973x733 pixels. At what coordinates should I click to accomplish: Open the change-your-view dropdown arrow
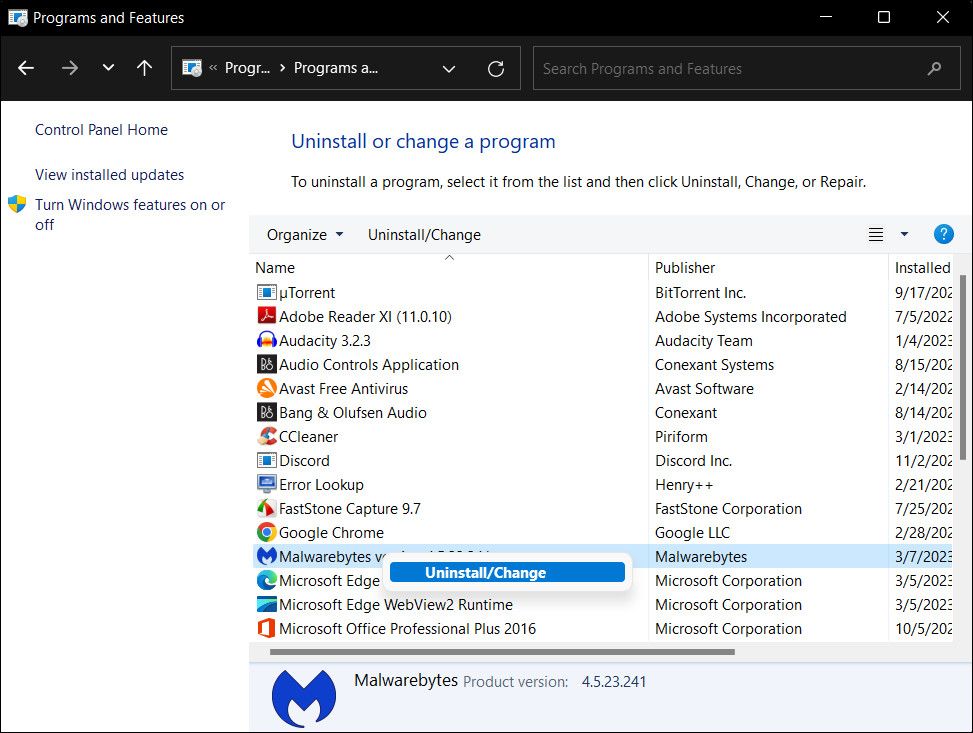click(x=904, y=234)
